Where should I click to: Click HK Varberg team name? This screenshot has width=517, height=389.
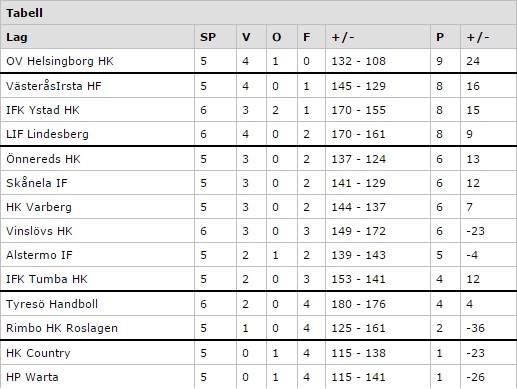[39, 207]
